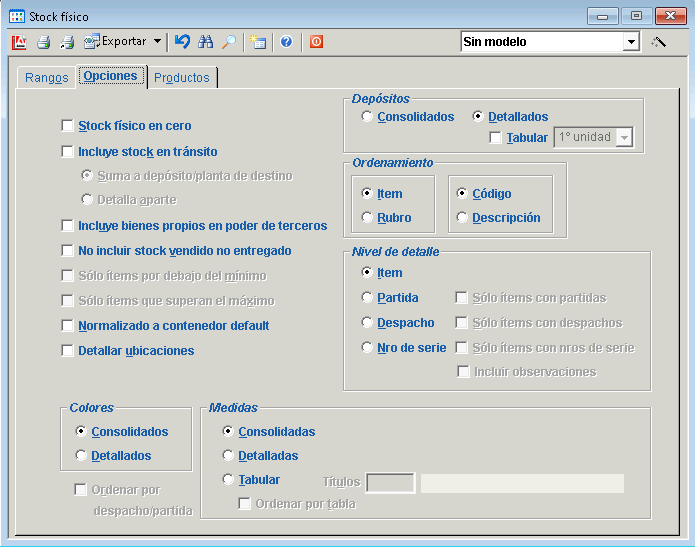Open the Productos tab

pos(182,78)
